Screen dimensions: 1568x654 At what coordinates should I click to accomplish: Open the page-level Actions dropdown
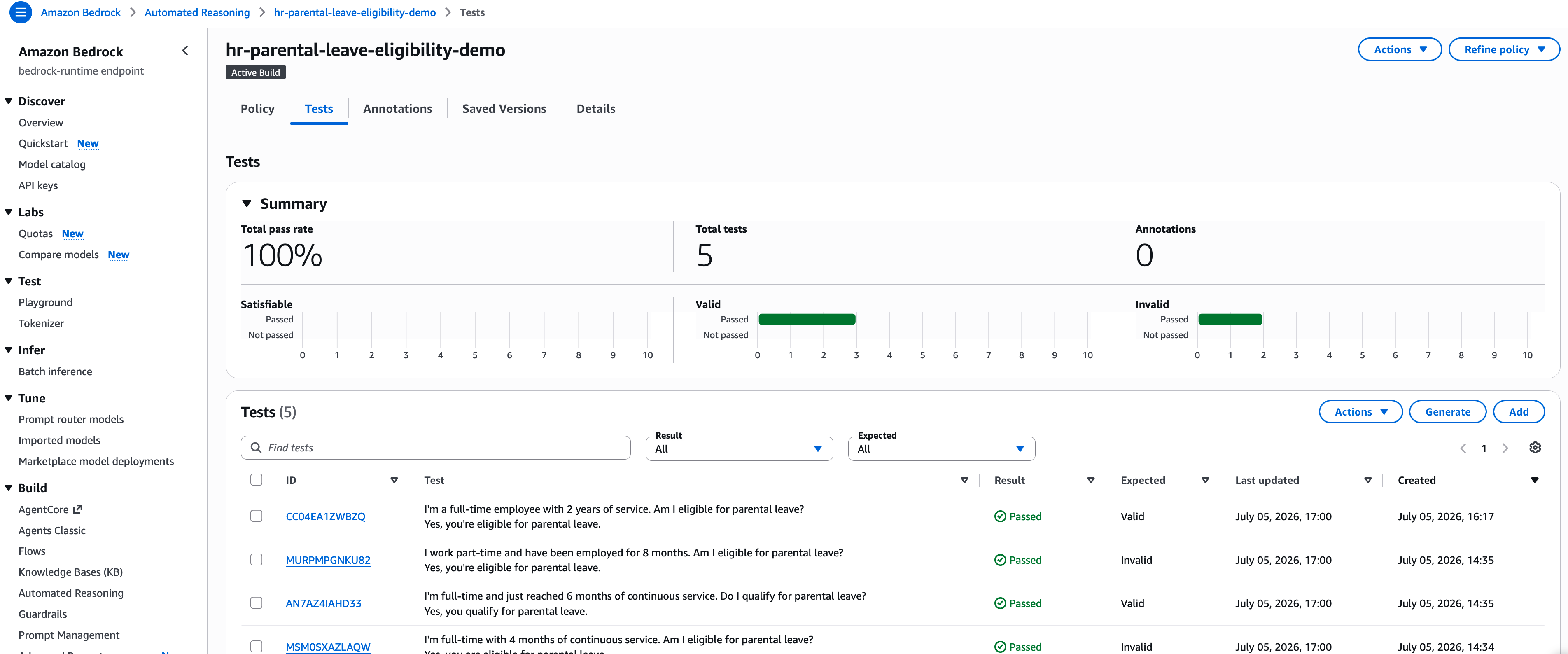click(x=1400, y=49)
